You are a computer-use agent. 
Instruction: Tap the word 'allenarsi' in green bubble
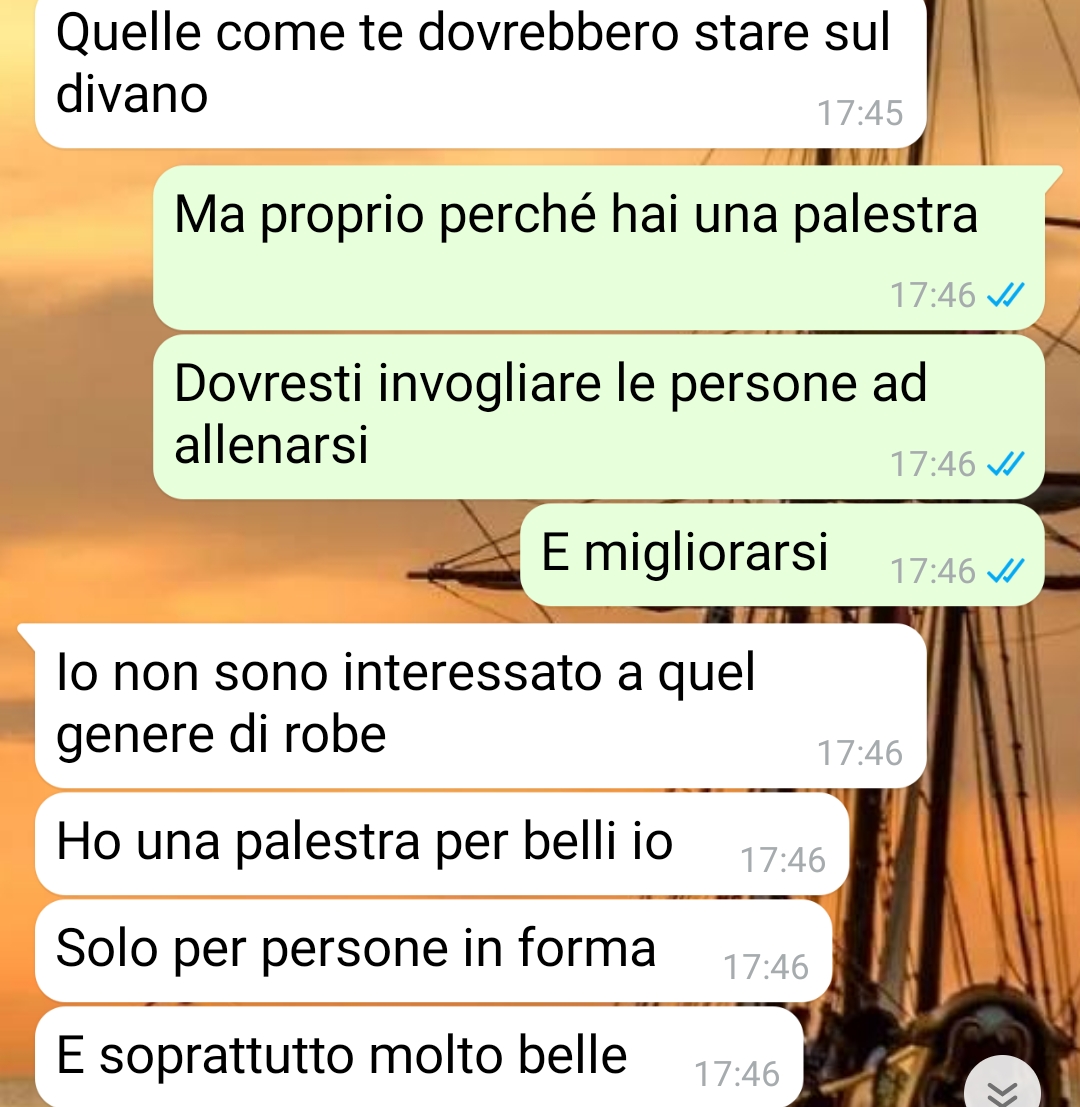272,445
